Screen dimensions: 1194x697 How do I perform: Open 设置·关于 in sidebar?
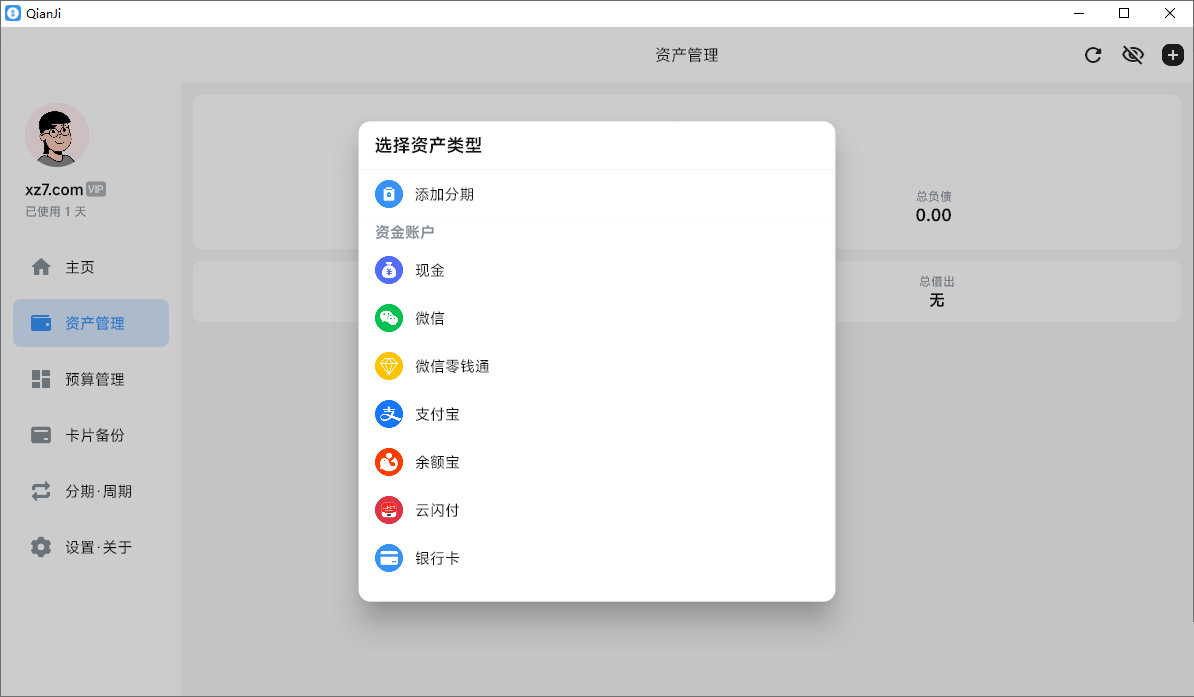pos(91,547)
